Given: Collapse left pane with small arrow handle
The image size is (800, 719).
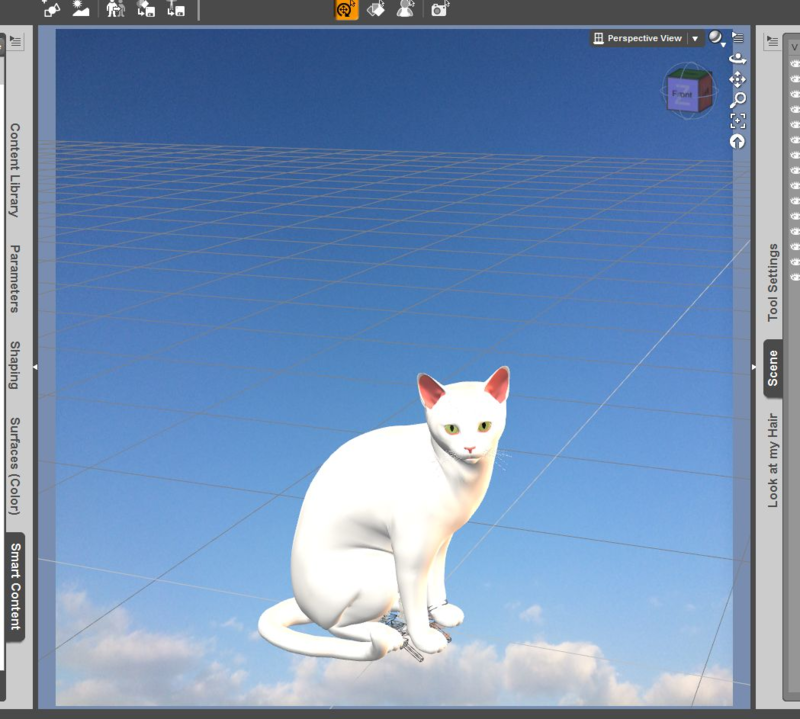Looking at the screenshot, I should point(35,367).
